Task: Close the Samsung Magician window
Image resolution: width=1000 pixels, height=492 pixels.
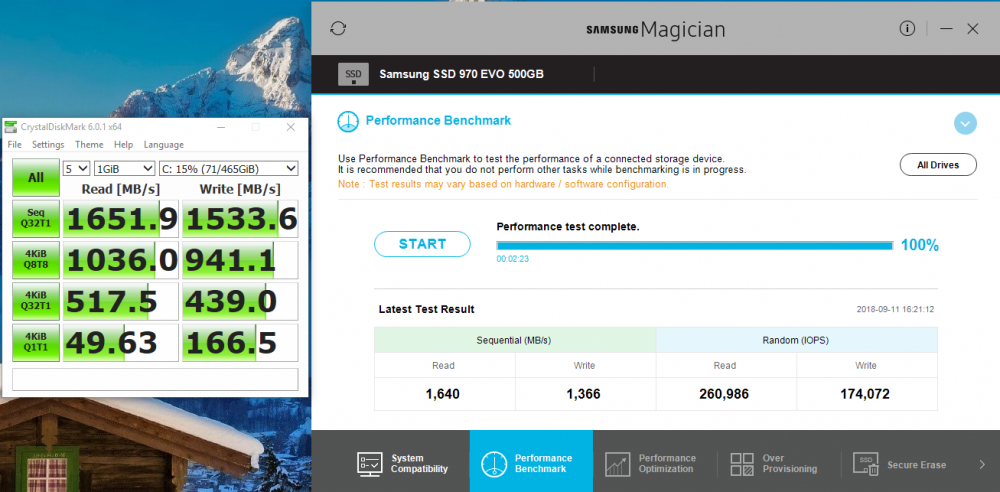Action: click(973, 29)
